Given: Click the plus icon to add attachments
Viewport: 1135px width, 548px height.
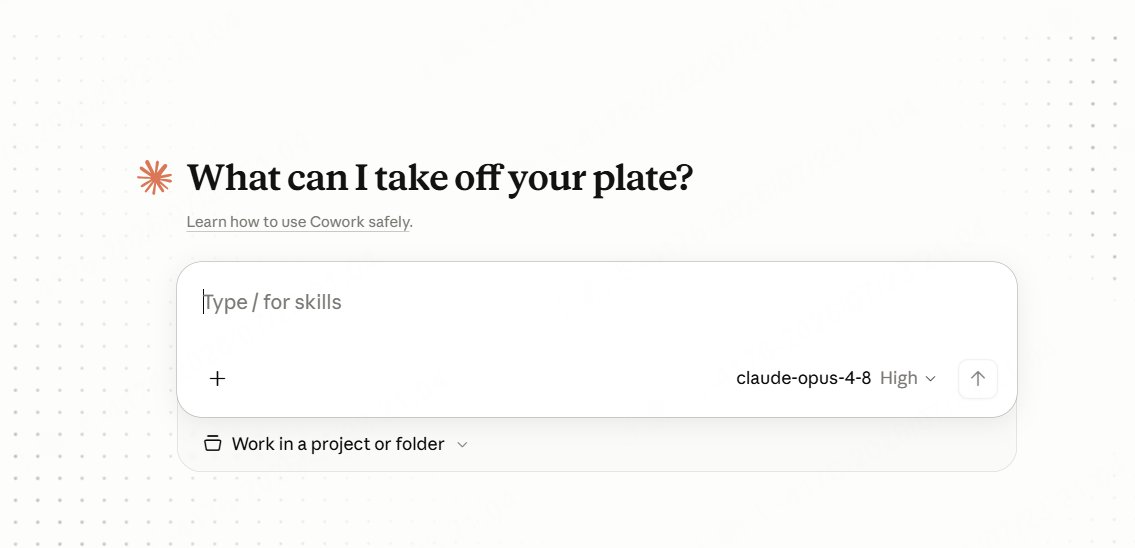Looking at the screenshot, I should pyautogui.click(x=217, y=379).
